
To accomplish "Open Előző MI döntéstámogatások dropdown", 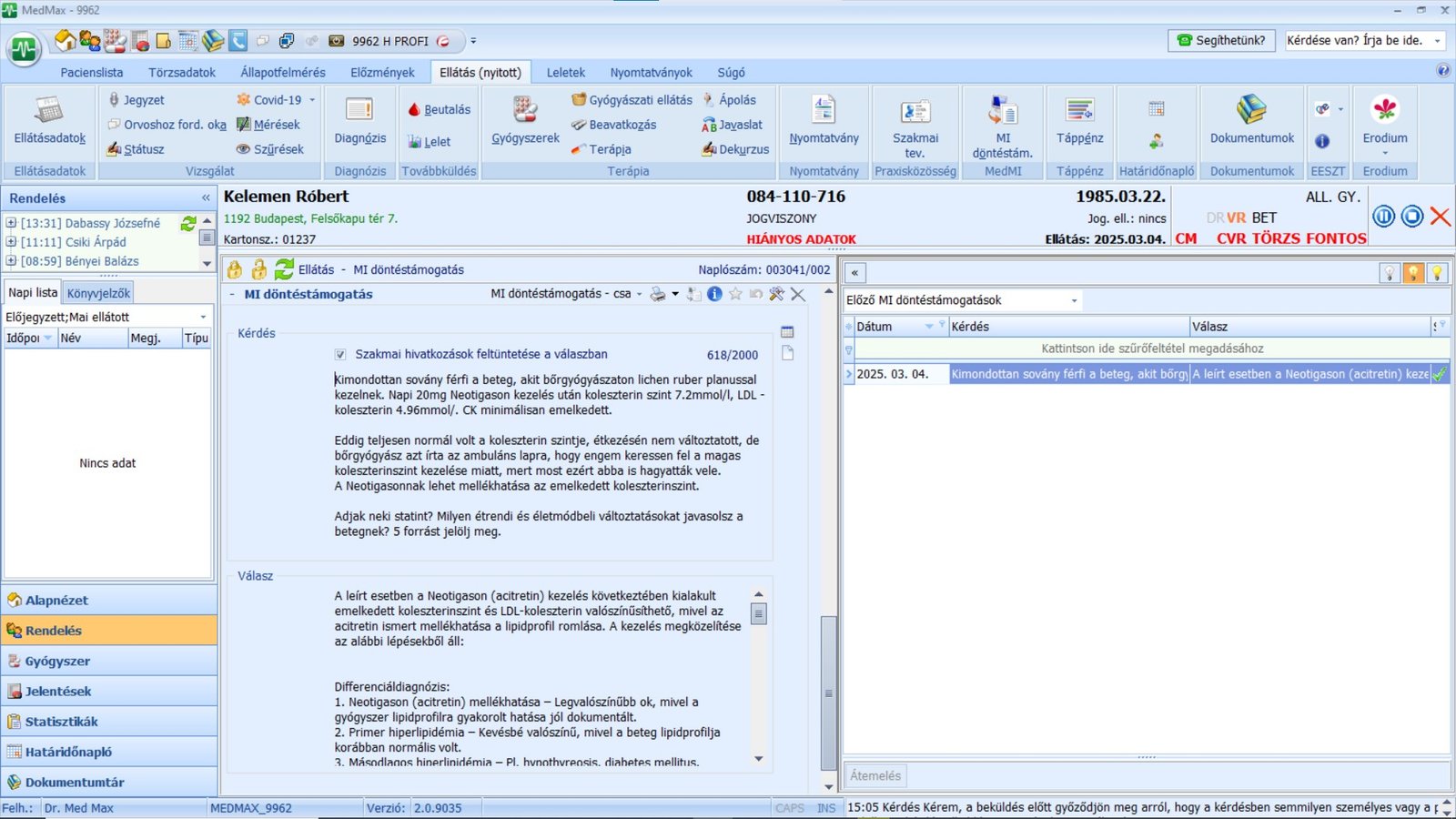I will tap(1074, 300).
